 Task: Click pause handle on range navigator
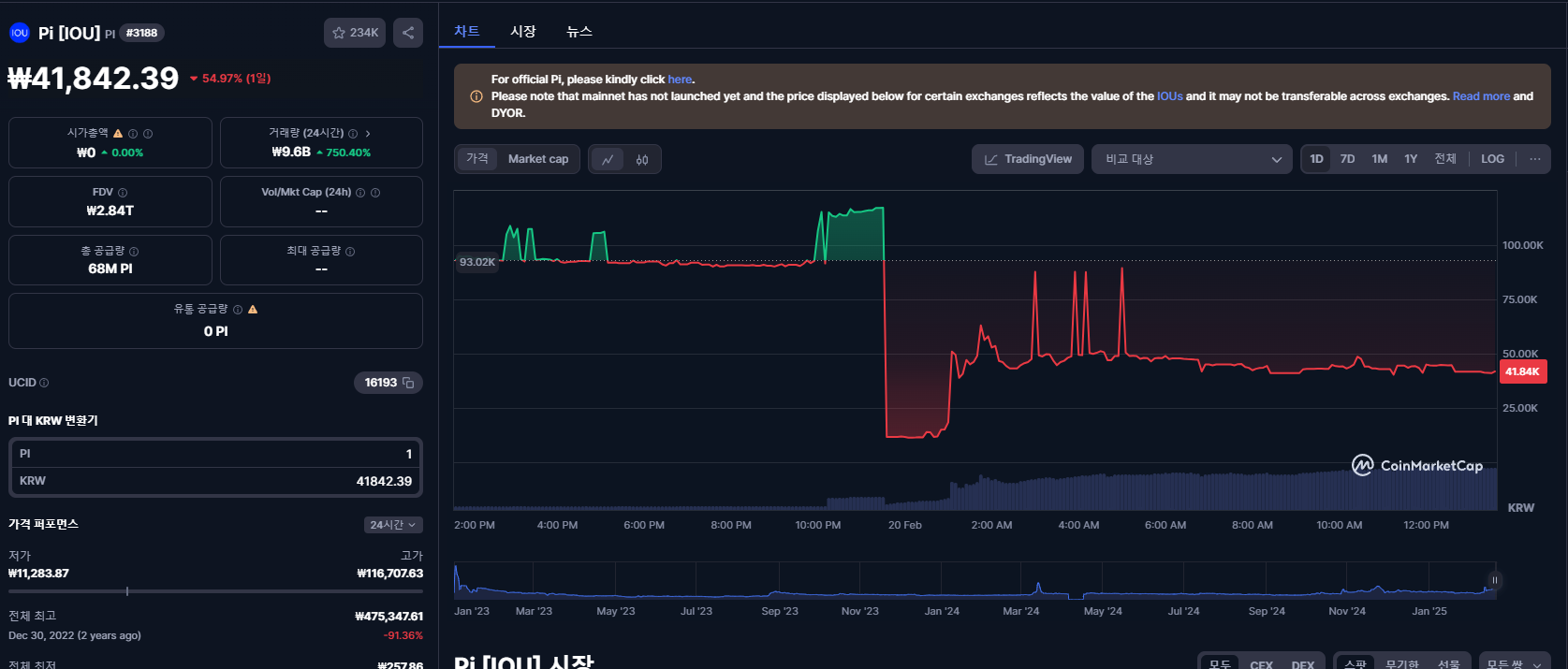(x=1495, y=580)
